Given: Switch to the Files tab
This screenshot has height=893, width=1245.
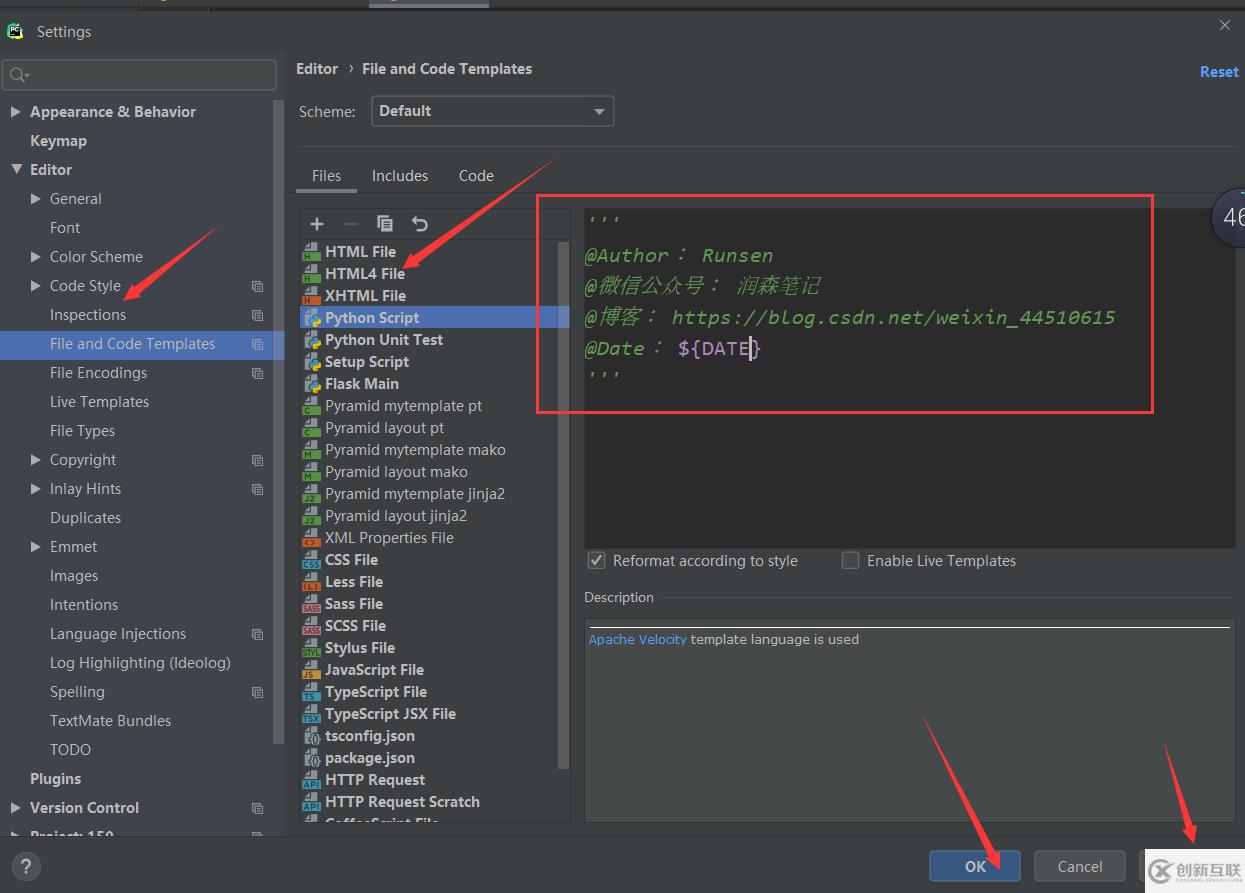Looking at the screenshot, I should (326, 176).
